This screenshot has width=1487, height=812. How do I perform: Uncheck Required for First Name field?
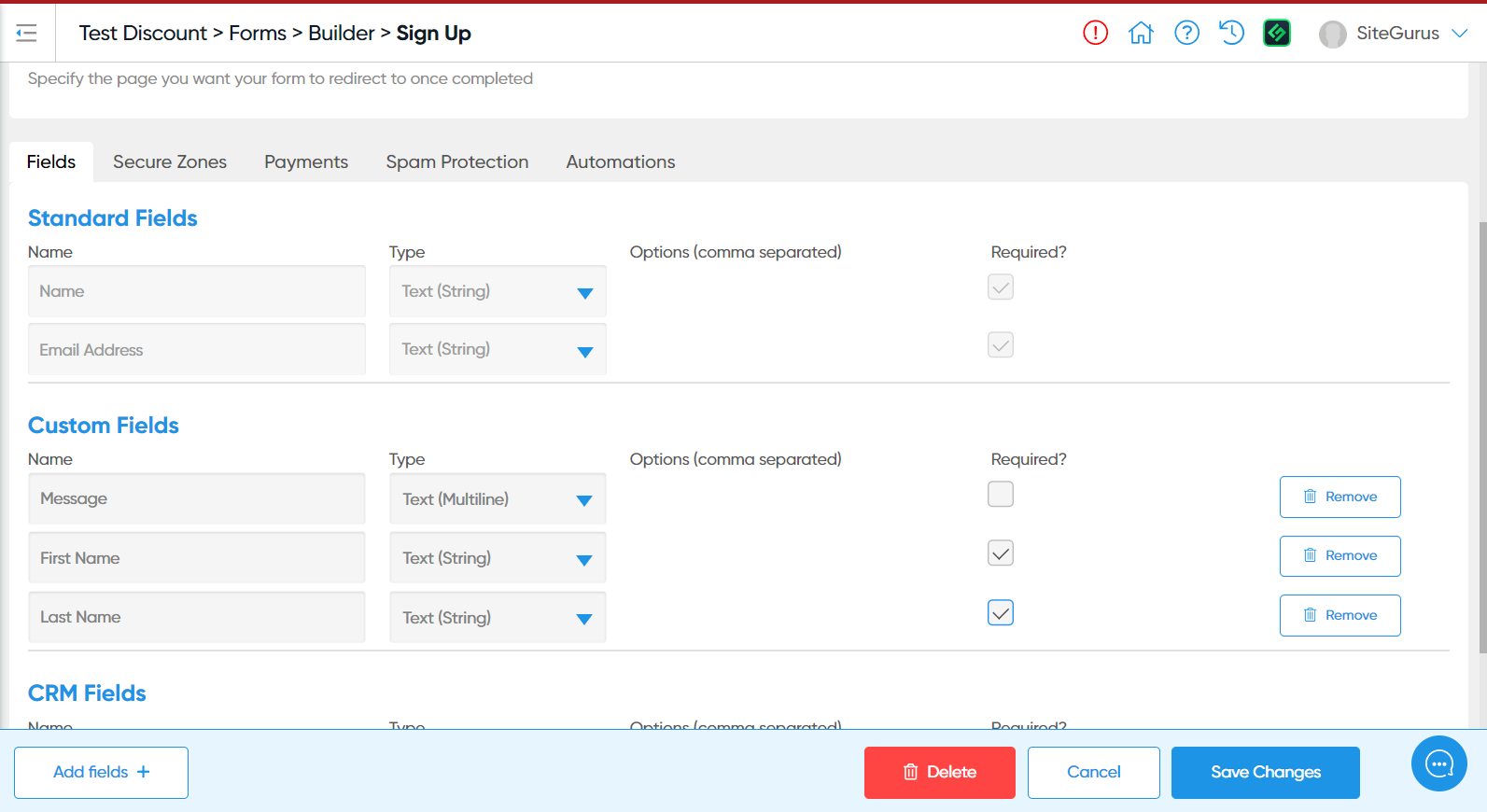point(1000,553)
